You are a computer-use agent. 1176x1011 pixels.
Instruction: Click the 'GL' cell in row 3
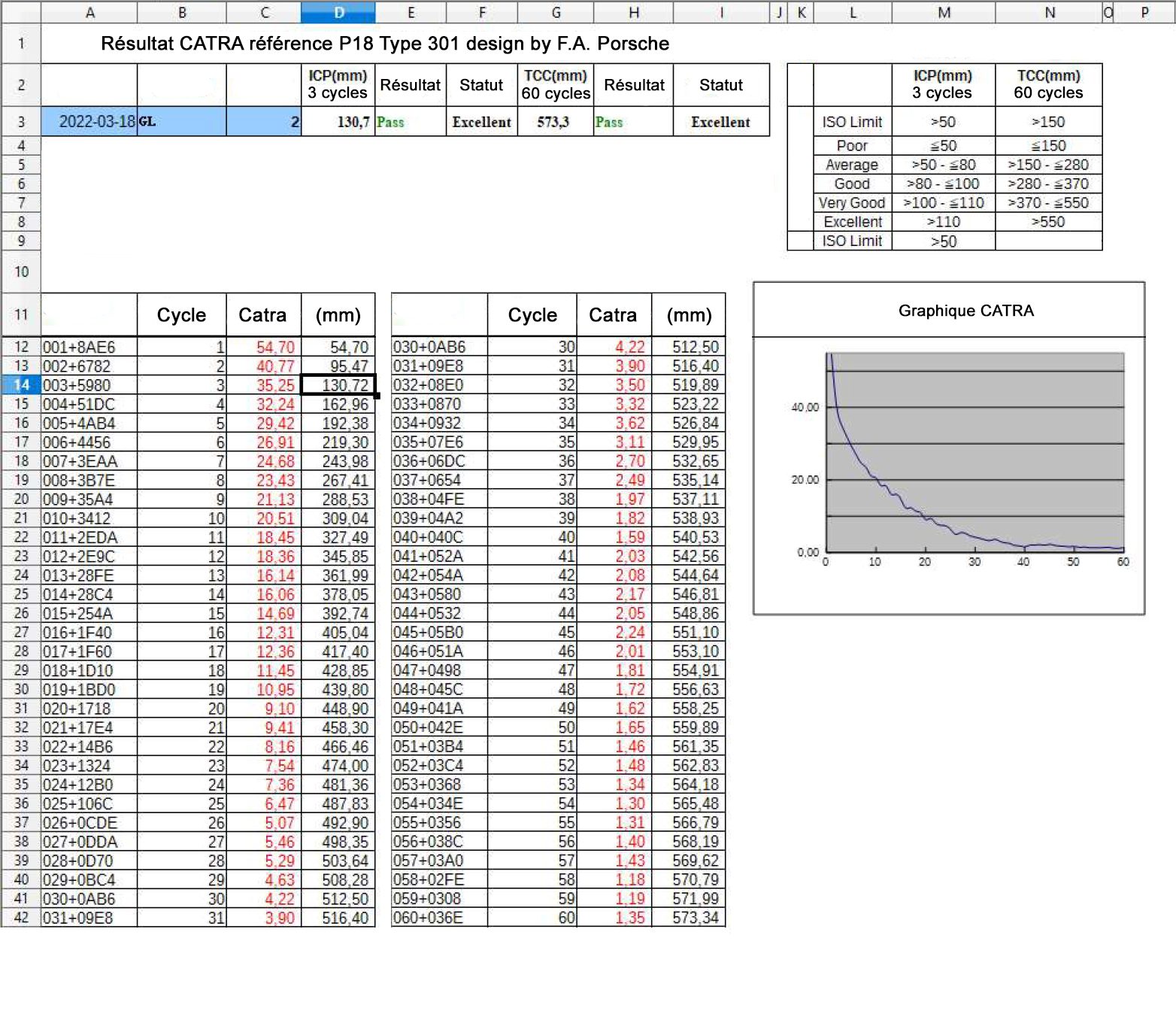(x=182, y=122)
